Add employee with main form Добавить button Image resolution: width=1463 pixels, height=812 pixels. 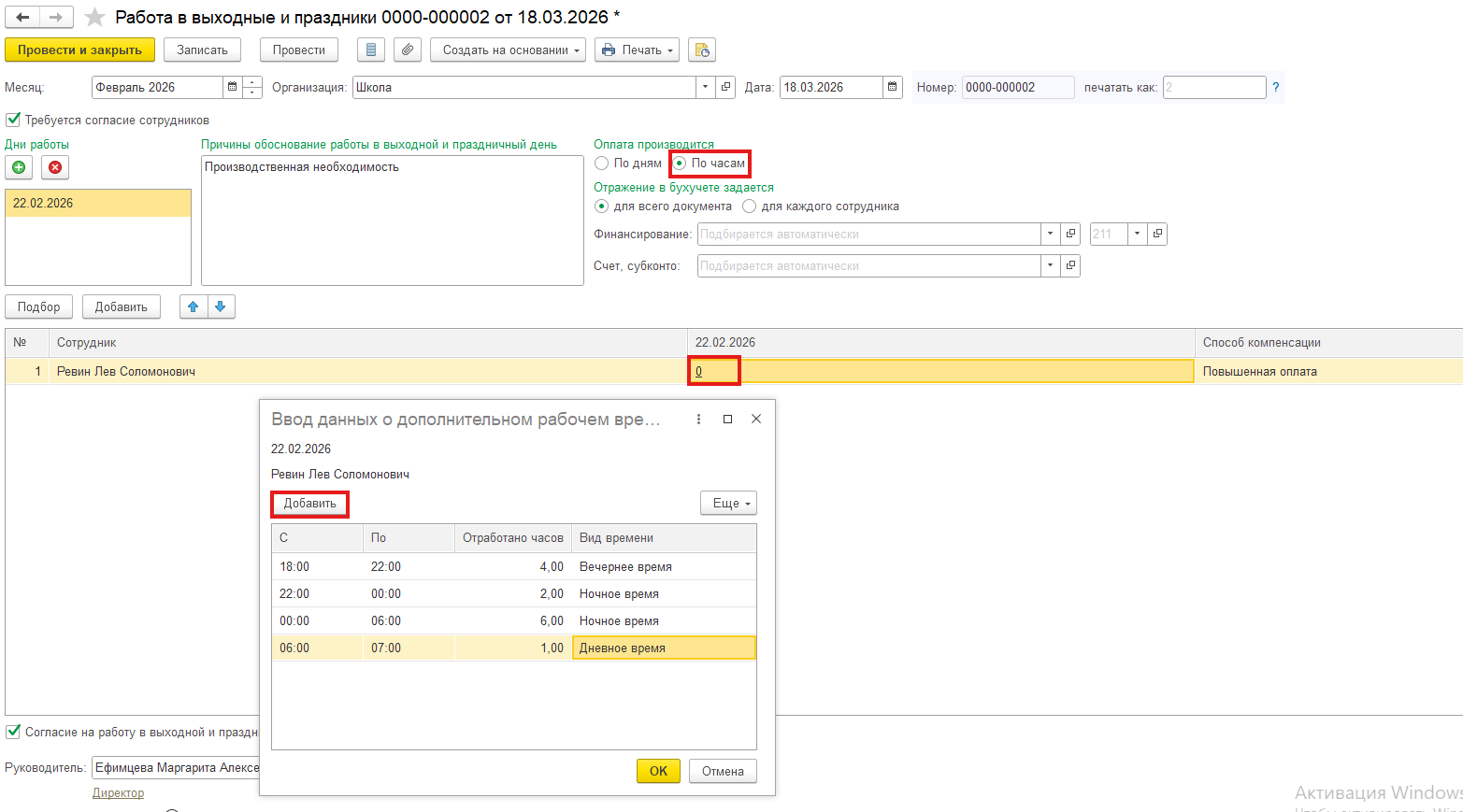click(x=122, y=306)
